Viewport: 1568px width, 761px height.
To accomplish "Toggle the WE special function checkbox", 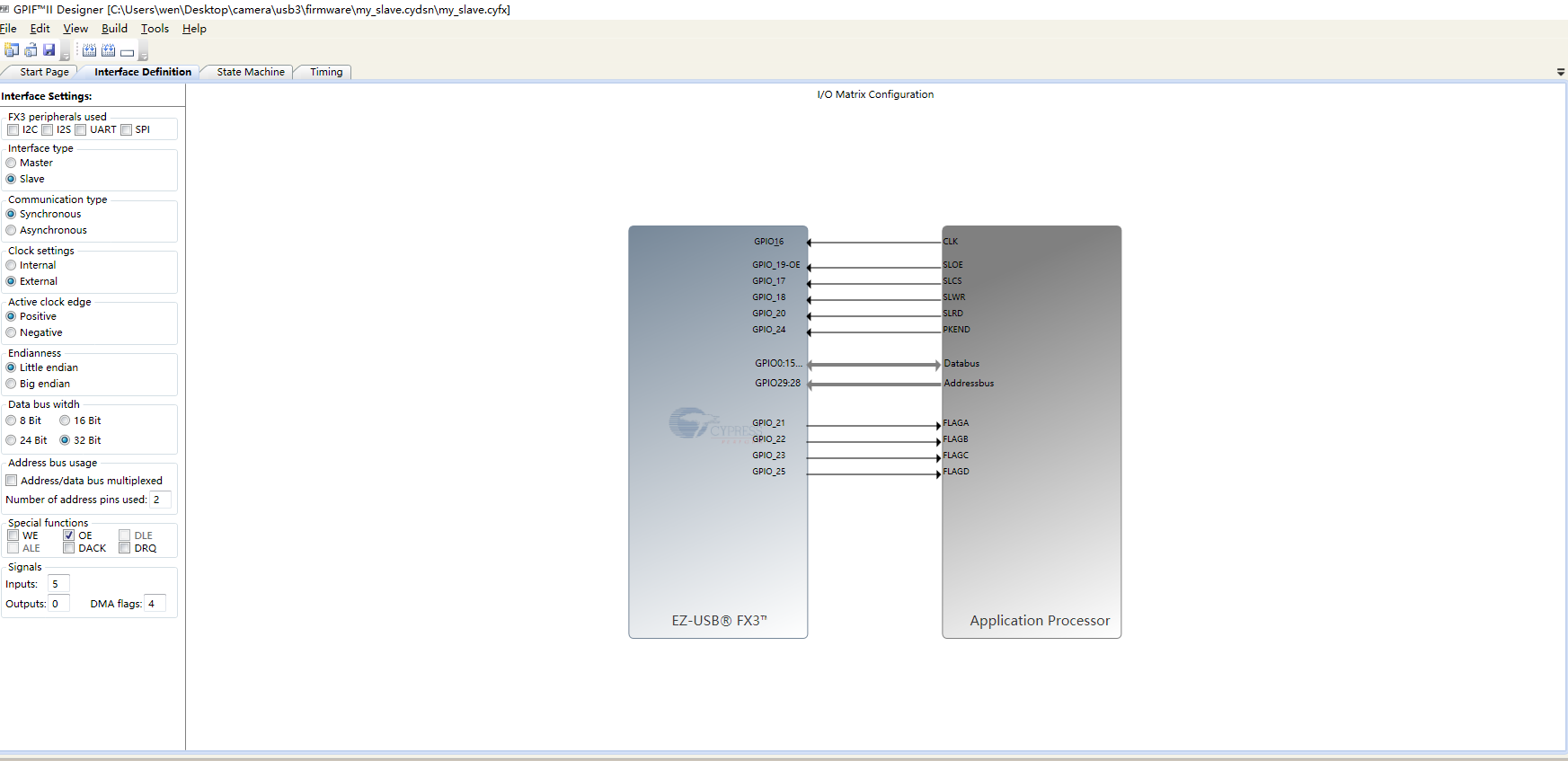I will [x=13, y=536].
